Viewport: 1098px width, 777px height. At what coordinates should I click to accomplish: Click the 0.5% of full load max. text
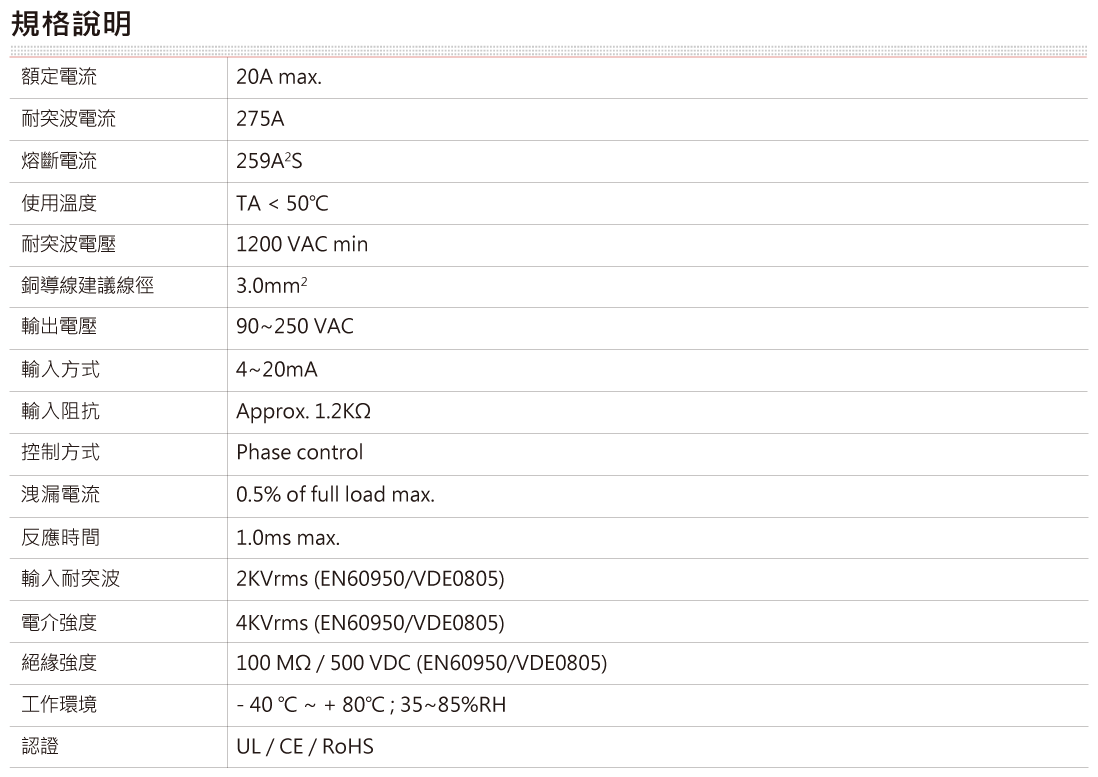coord(335,495)
